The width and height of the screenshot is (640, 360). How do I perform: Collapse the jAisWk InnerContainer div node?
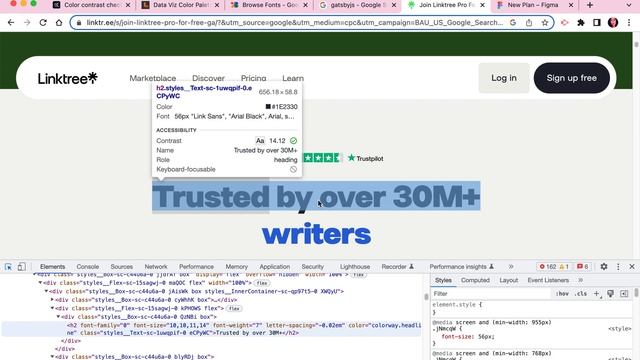pos(46,291)
